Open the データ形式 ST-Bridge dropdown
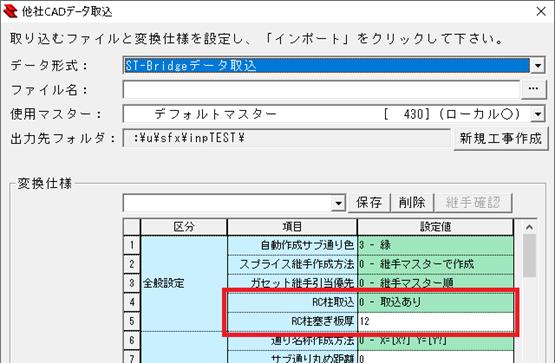Viewport: 555px width, 363px height. (538, 65)
